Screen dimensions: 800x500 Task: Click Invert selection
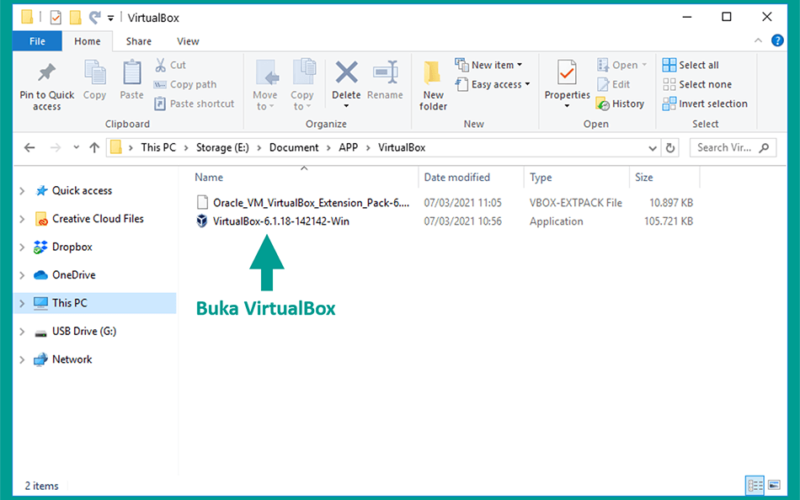705,104
